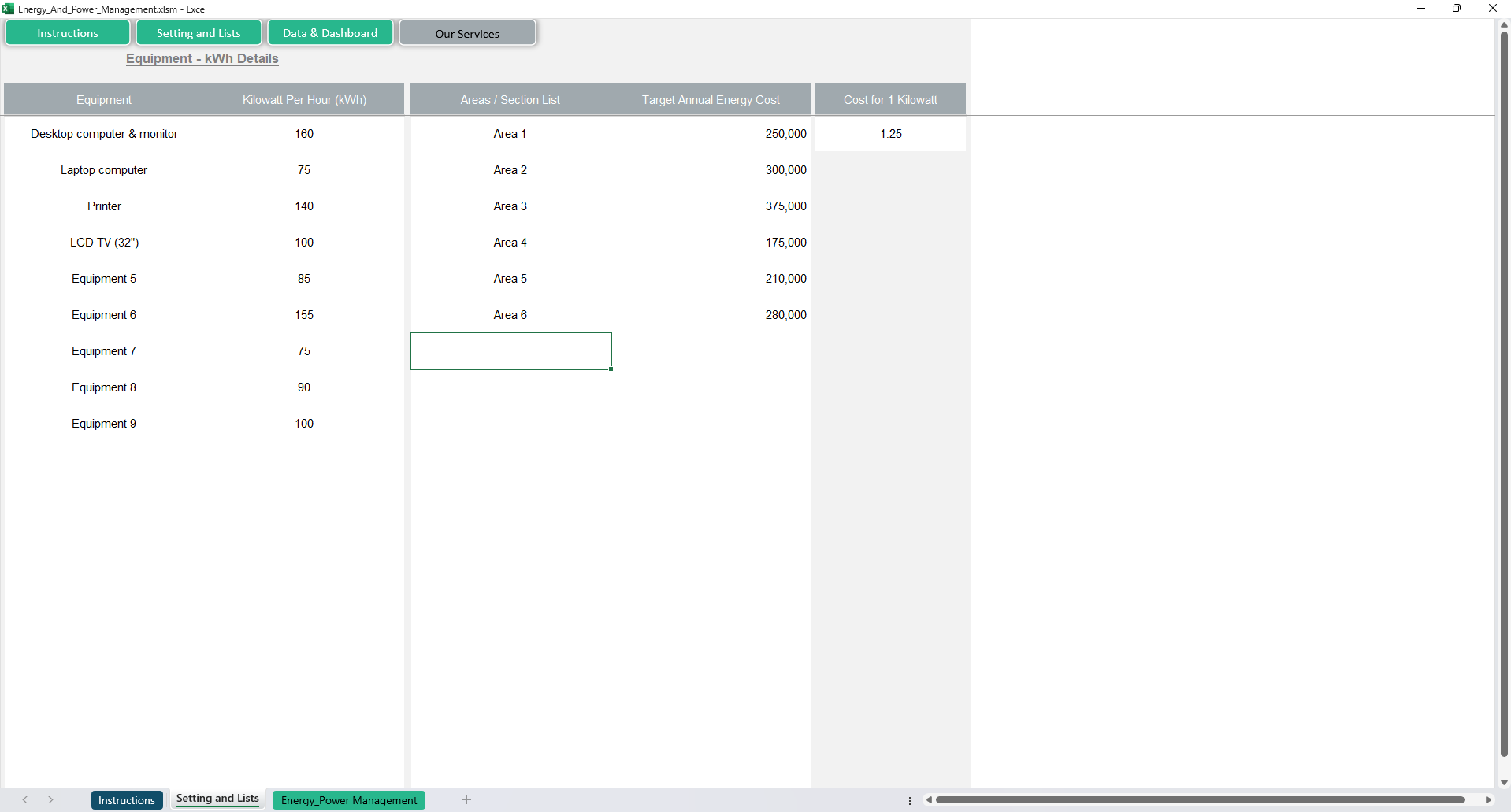Screen dimensions: 1511x812
Task: Click the next sheet navigation arrow
Action: 50,799
